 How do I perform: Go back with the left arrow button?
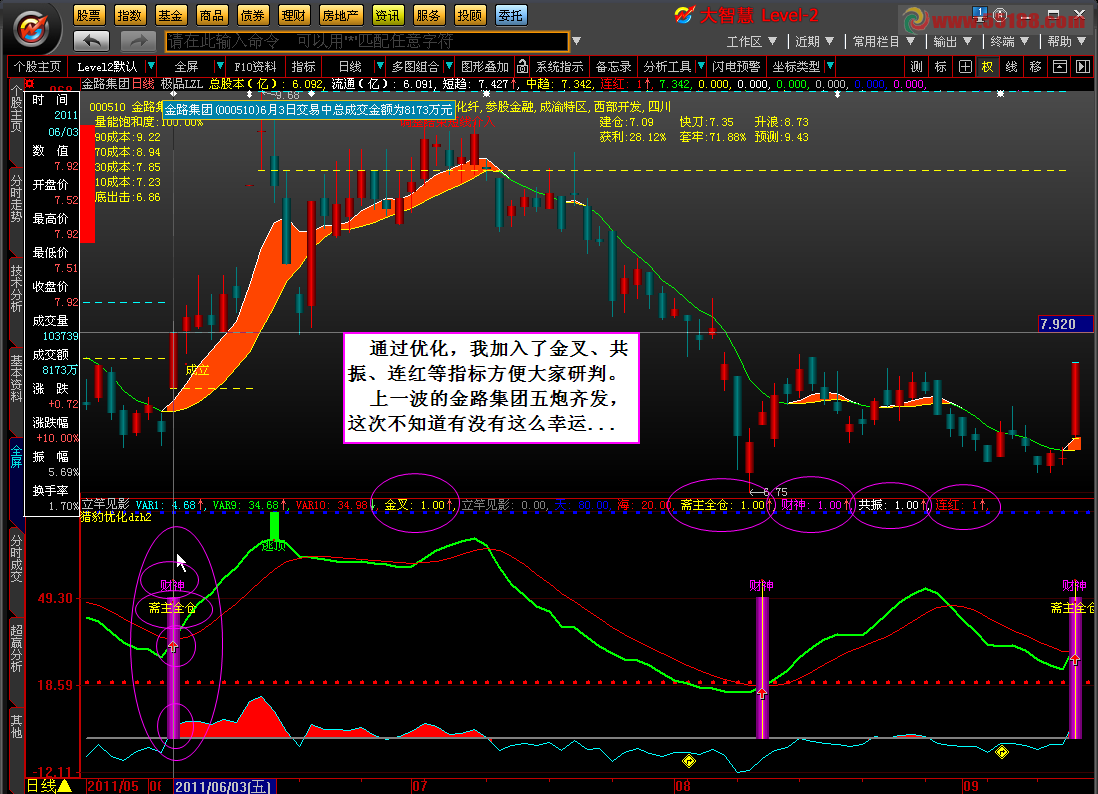point(92,41)
